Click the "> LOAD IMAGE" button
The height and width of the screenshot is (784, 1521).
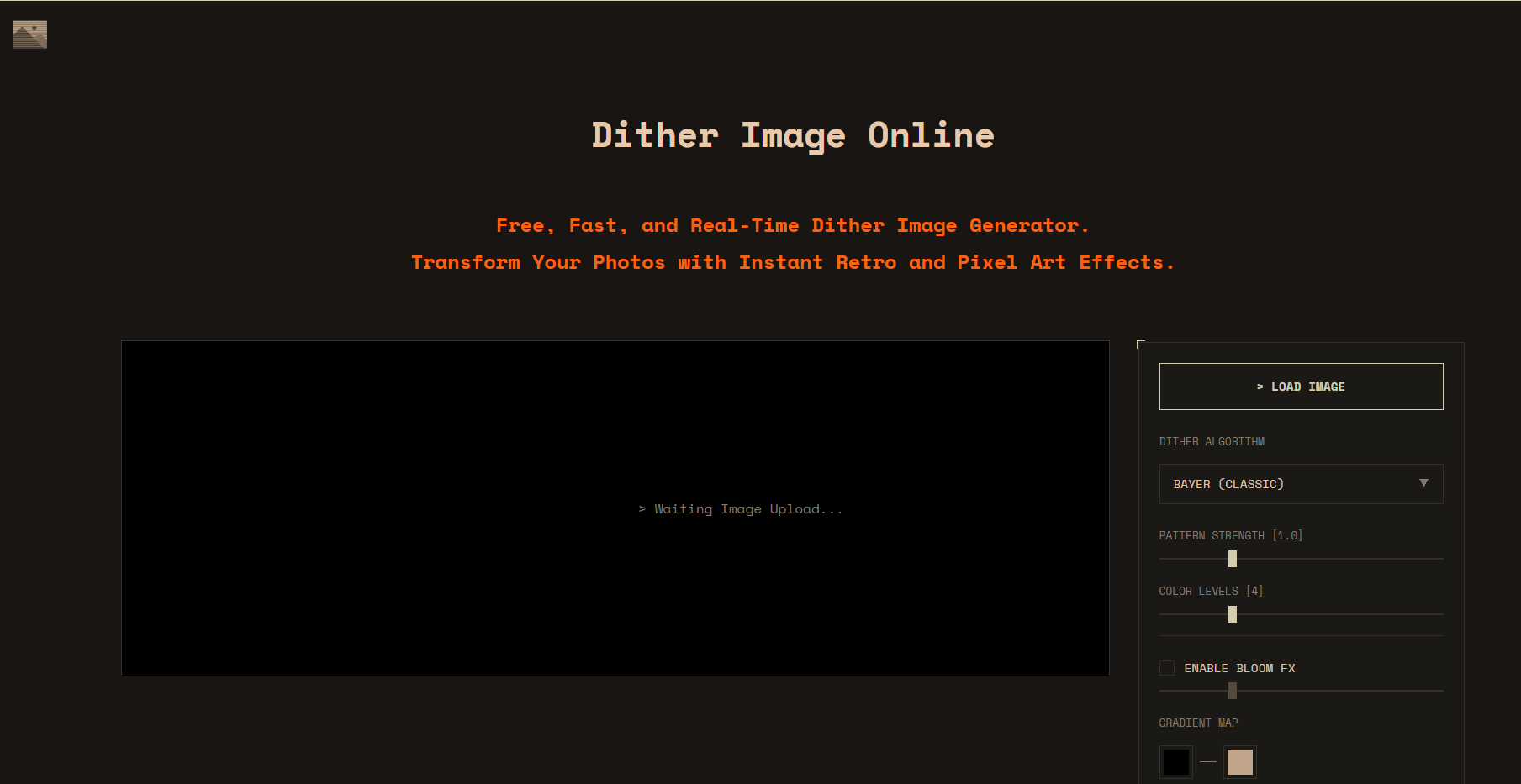pos(1300,386)
